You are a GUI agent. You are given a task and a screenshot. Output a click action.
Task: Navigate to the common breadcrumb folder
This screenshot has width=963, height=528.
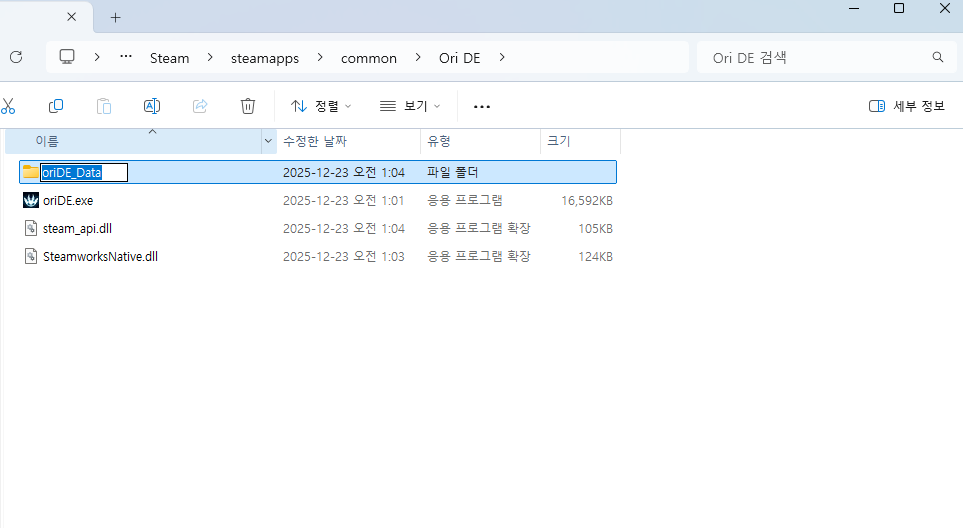(x=368, y=58)
